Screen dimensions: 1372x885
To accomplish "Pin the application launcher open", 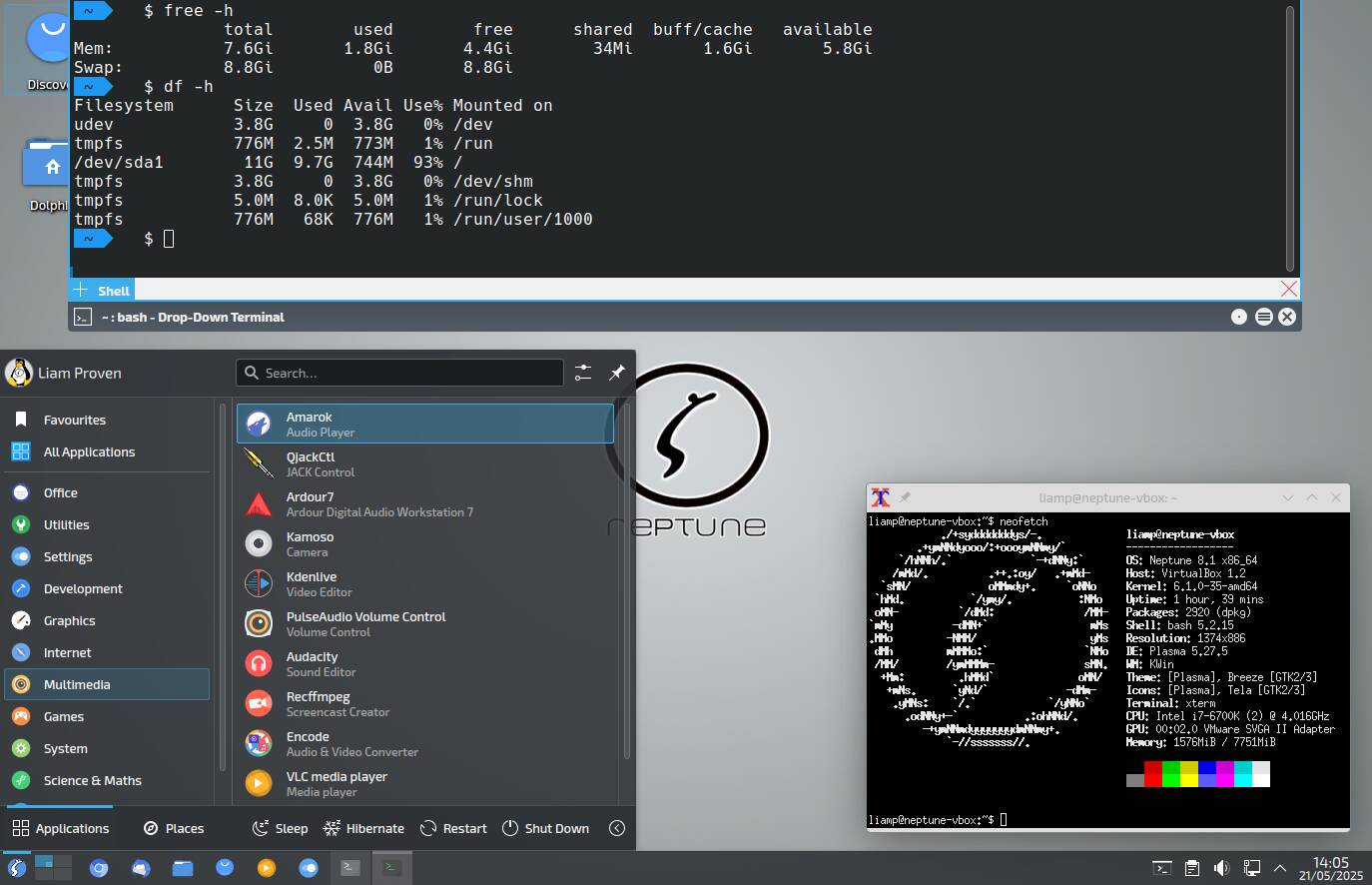I will pyautogui.click(x=617, y=373).
